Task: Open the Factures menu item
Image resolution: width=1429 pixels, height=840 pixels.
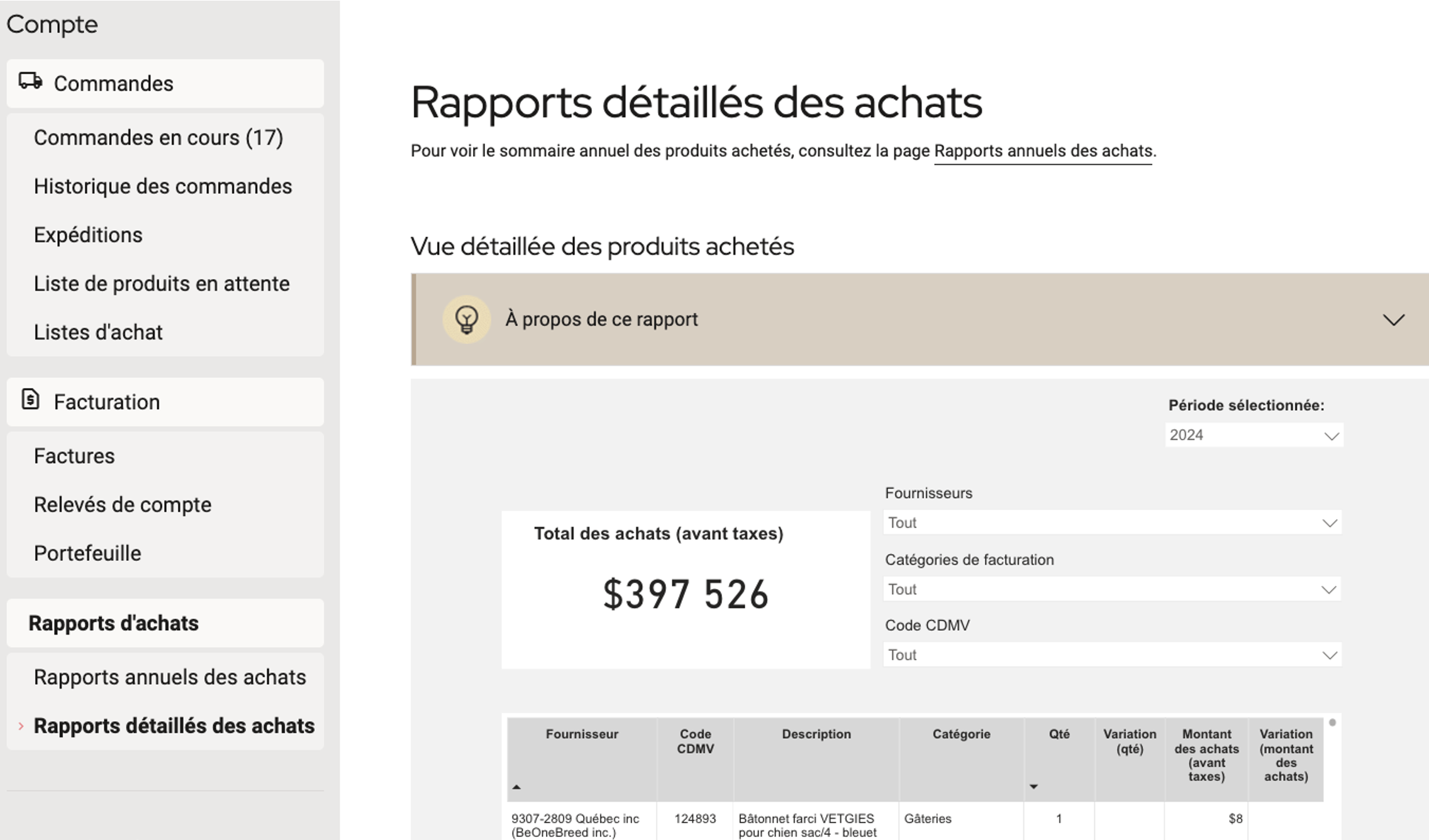Action: [74, 456]
